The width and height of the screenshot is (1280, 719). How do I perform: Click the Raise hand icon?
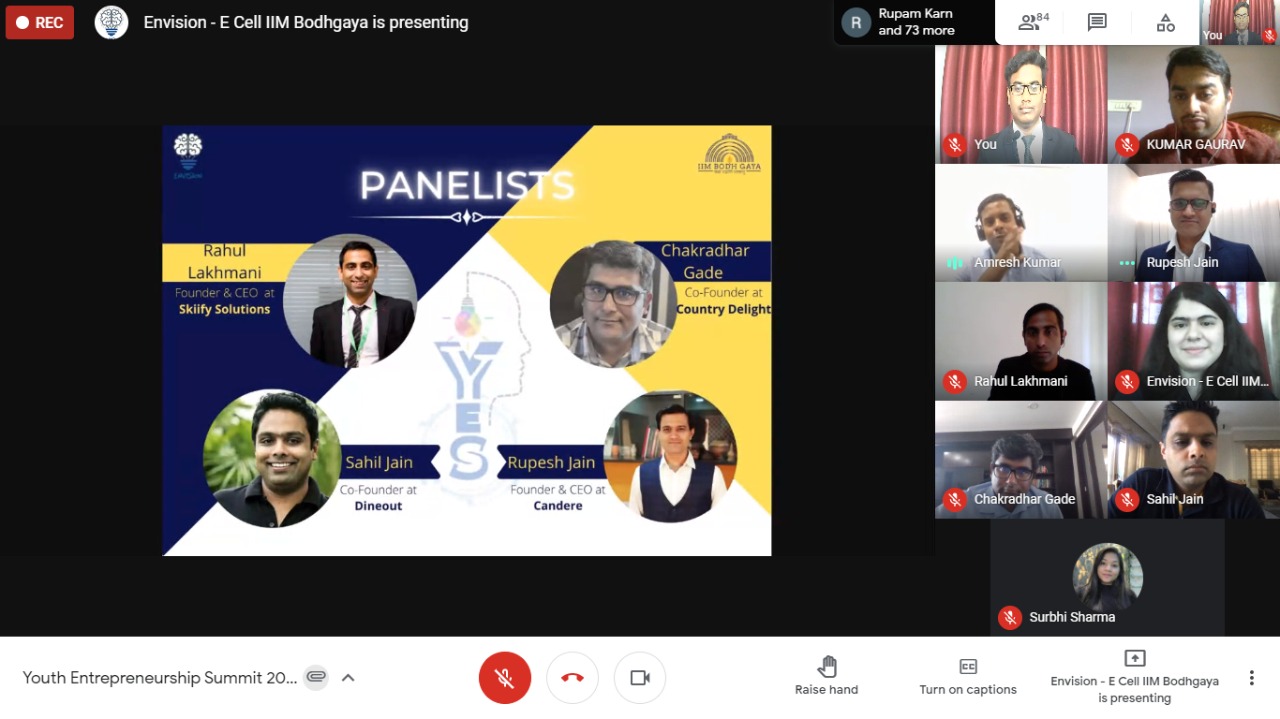[827, 667]
